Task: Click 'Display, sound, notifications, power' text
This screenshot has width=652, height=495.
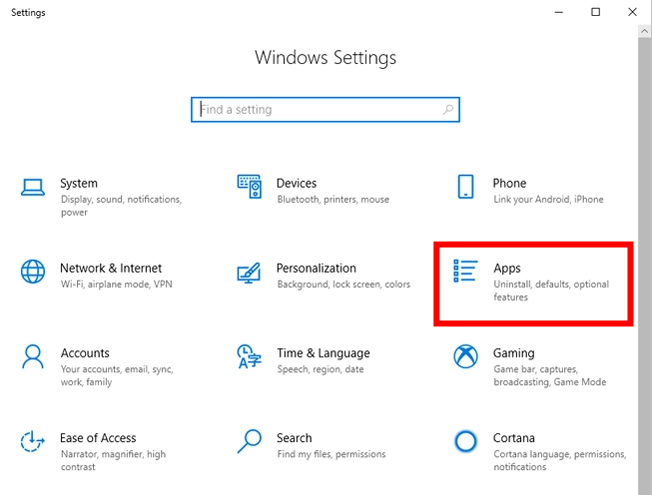Action: pos(121,206)
